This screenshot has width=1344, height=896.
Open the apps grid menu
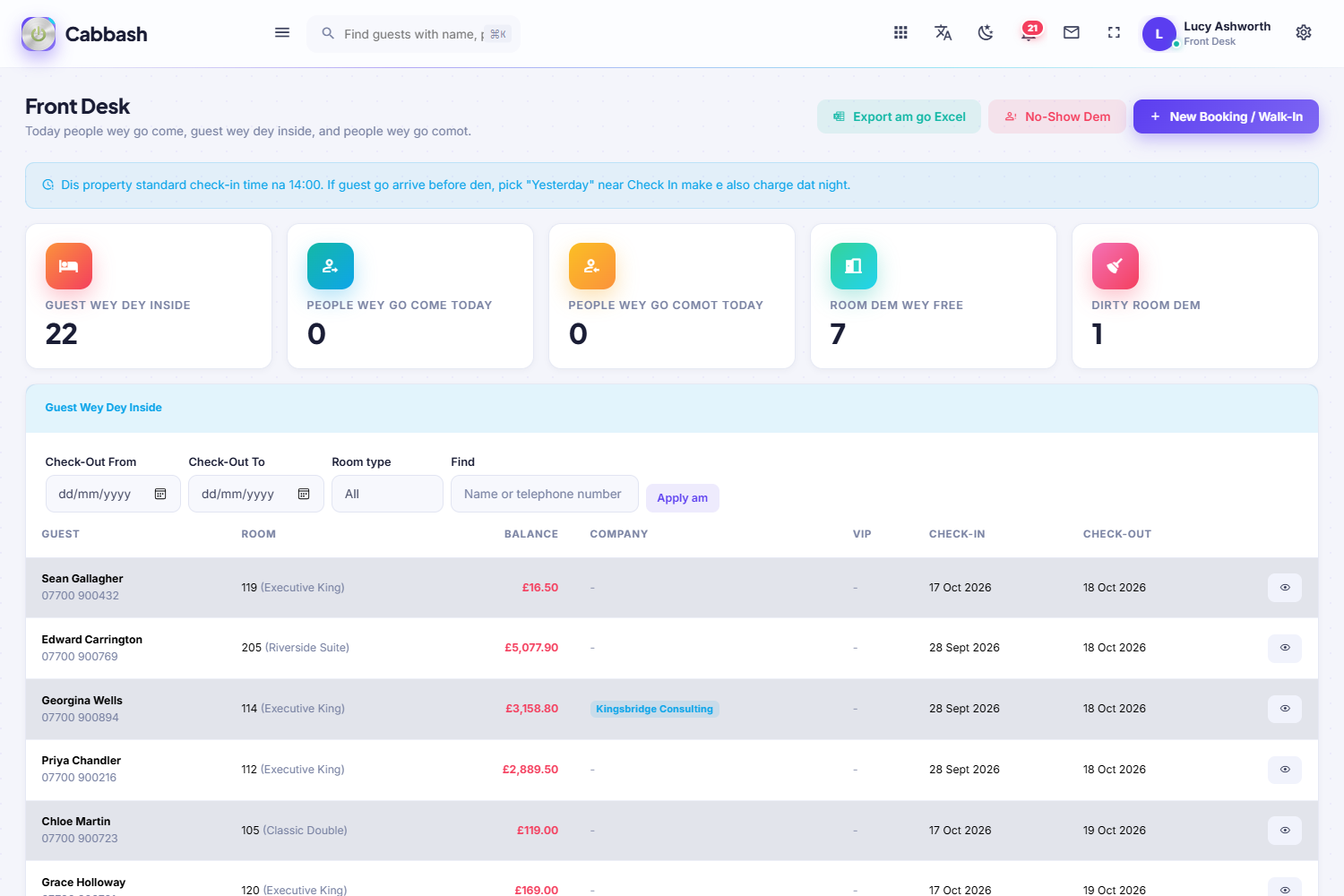pyautogui.click(x=900, y=33)
